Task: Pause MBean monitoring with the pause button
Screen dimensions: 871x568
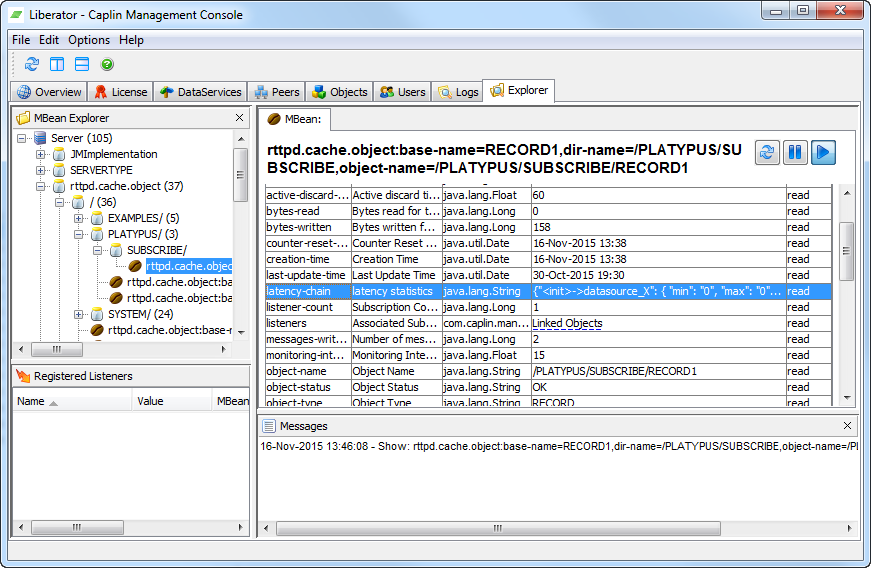Action: tap(795, 152)
